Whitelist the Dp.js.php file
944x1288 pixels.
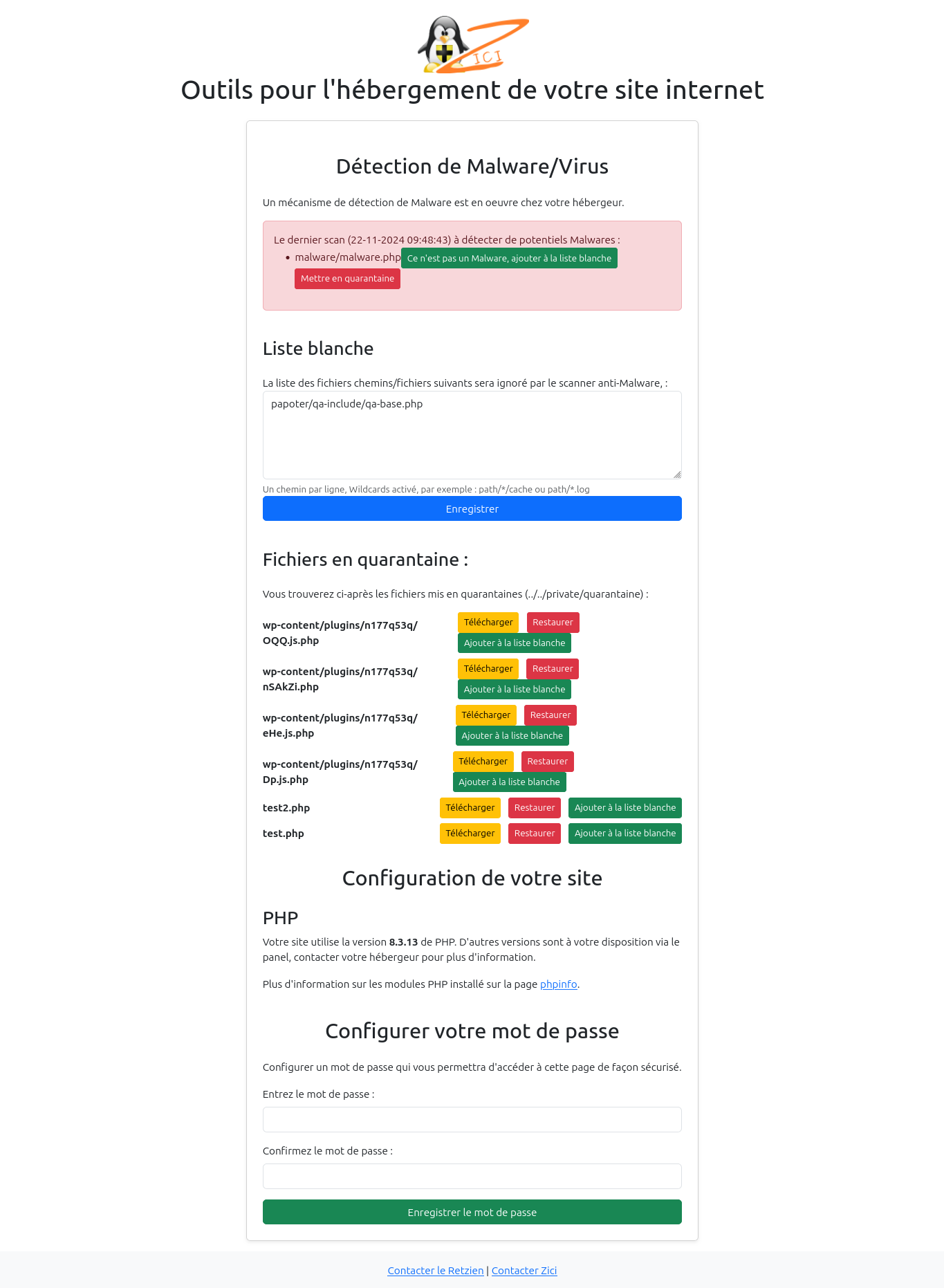[x=509, y=782]
